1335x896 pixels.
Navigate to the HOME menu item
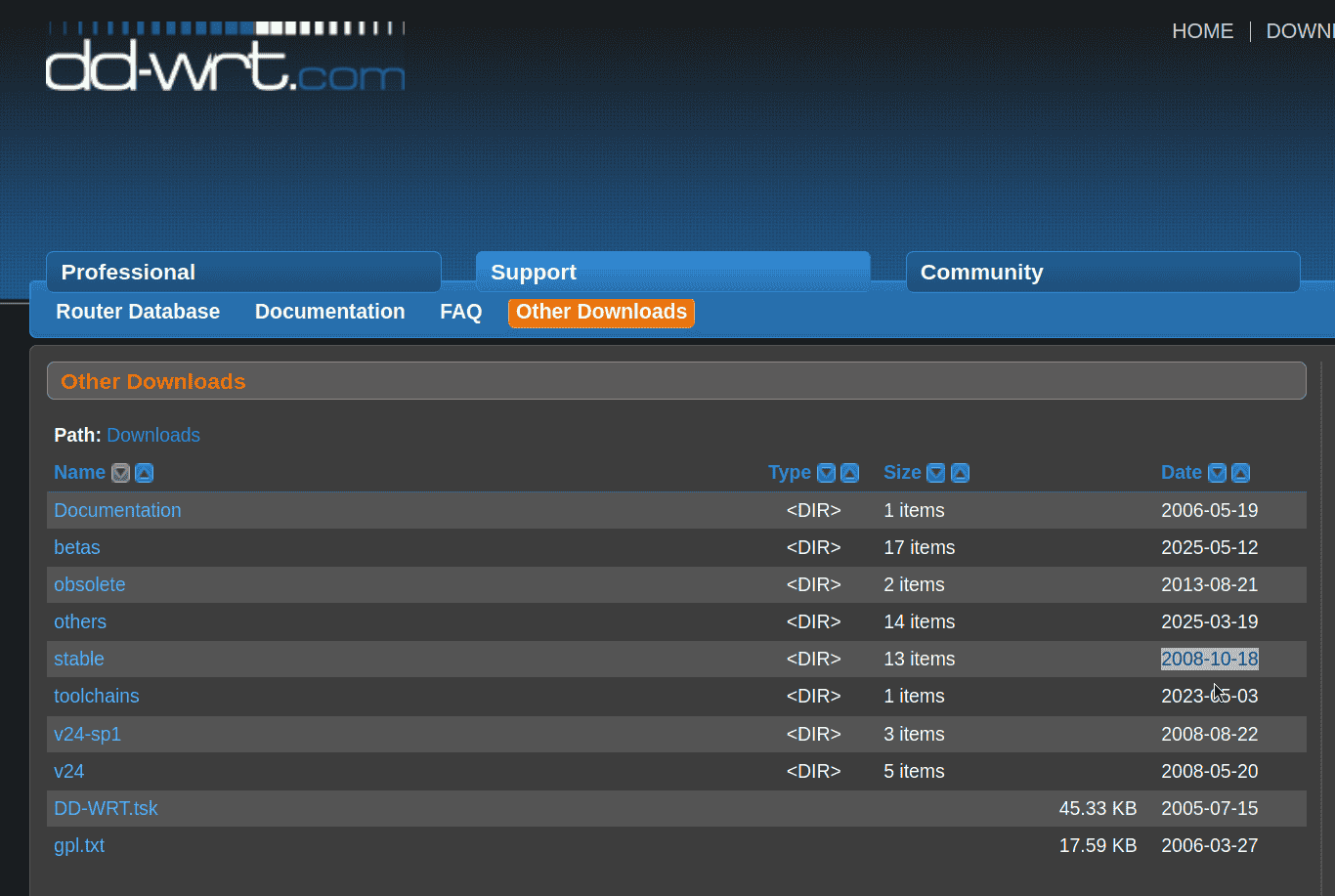coord(1203,30)
